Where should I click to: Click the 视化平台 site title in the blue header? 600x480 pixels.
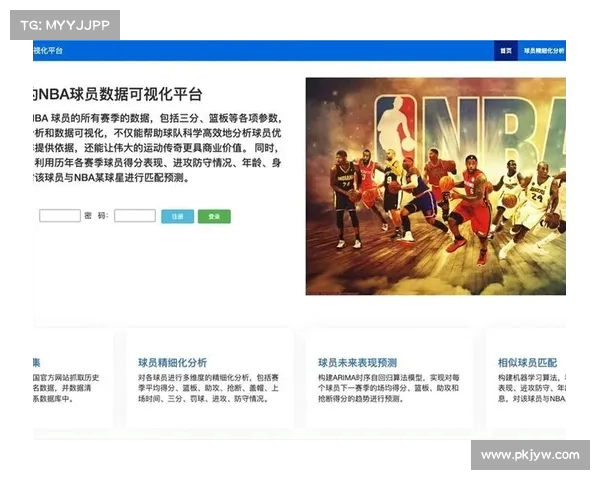48,51
